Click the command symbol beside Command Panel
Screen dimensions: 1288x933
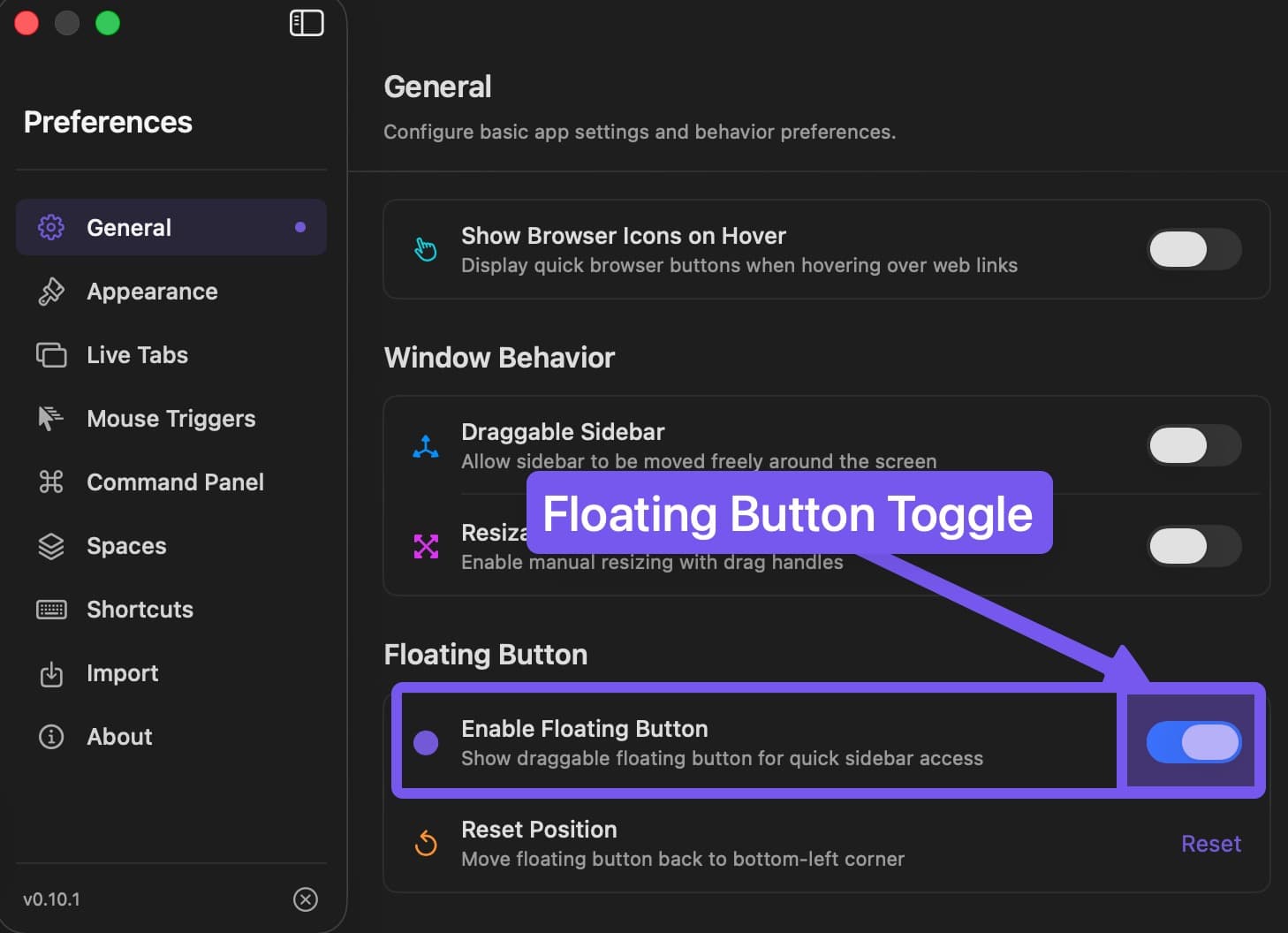pyautogui.click(x=51, y=482)
